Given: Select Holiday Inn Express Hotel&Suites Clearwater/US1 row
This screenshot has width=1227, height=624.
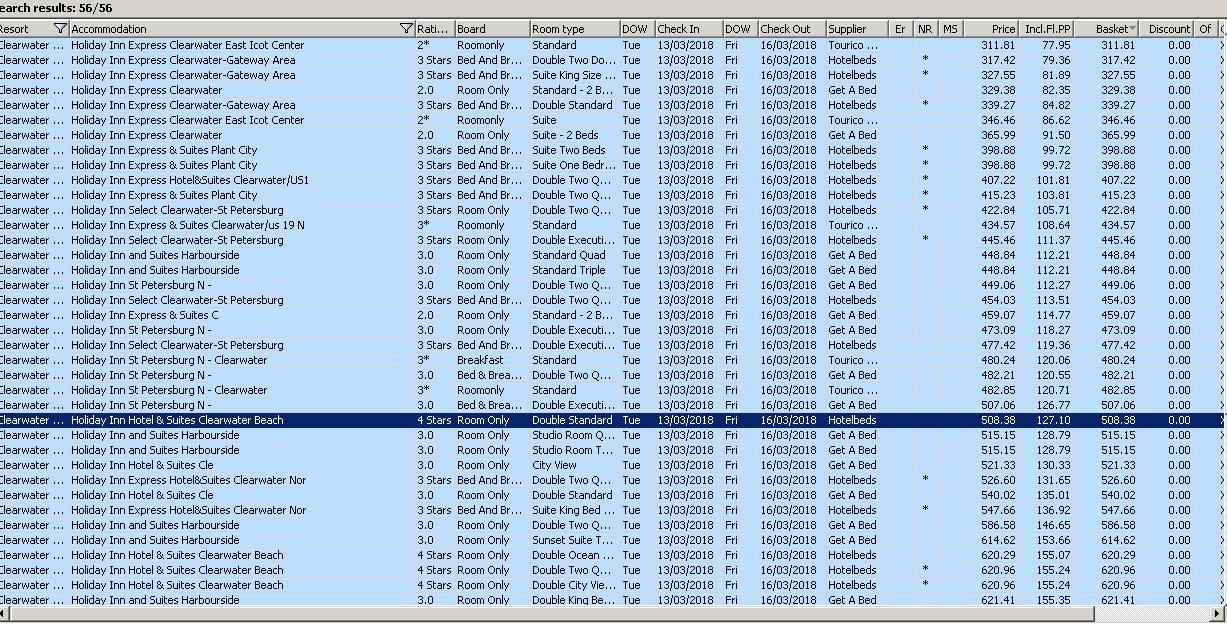Looking at the screenshot, I should [612, 180].
